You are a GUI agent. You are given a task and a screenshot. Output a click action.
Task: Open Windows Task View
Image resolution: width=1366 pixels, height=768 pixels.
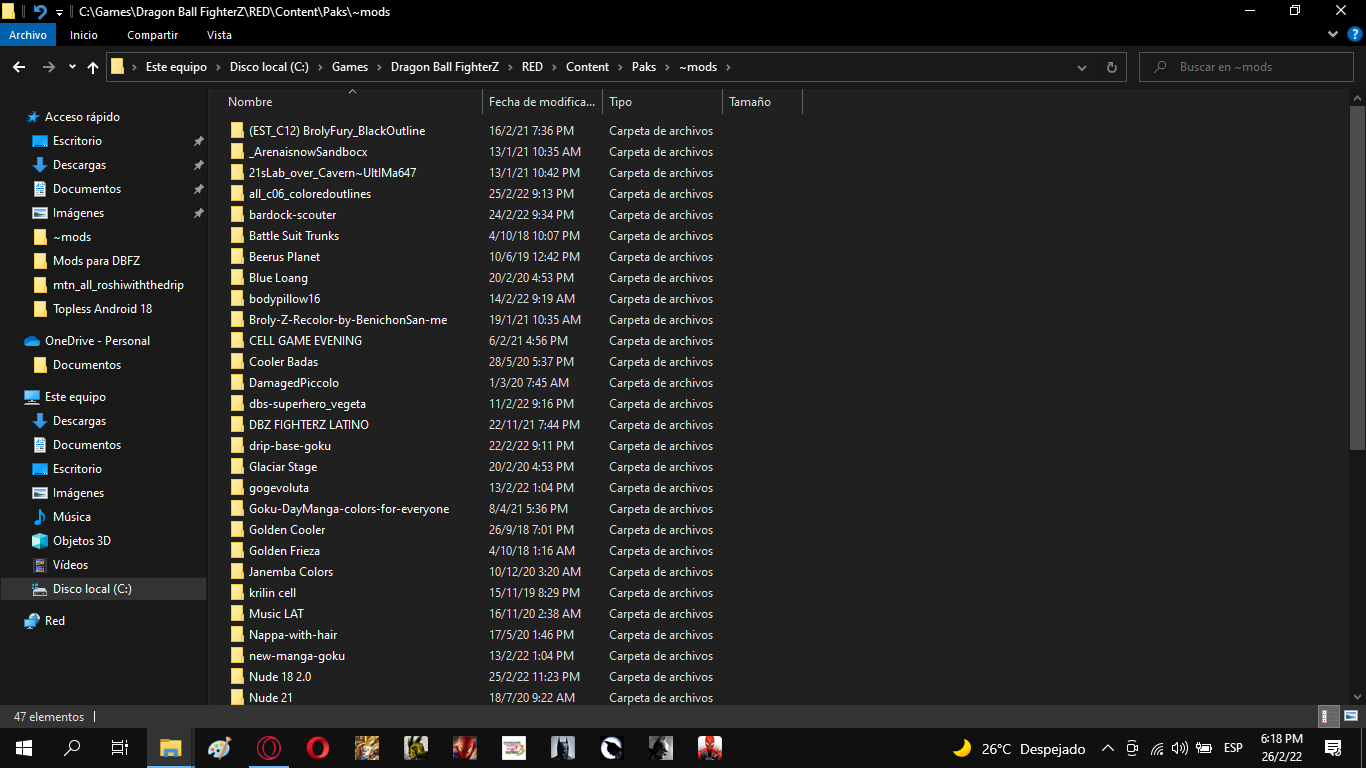click(119, 747)
